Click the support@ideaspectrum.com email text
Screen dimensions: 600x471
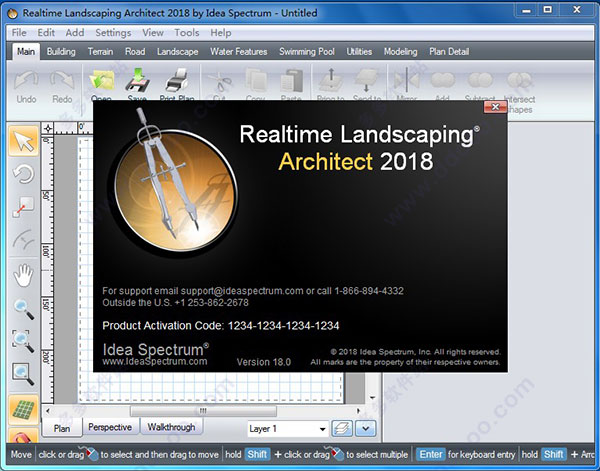coord(242,291)
